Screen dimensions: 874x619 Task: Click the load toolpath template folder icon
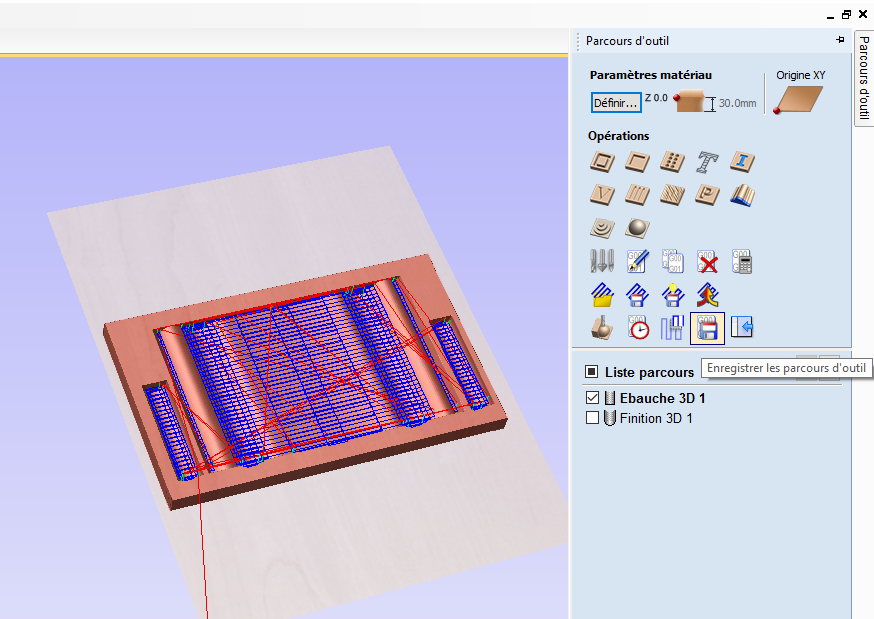[602, 295]
